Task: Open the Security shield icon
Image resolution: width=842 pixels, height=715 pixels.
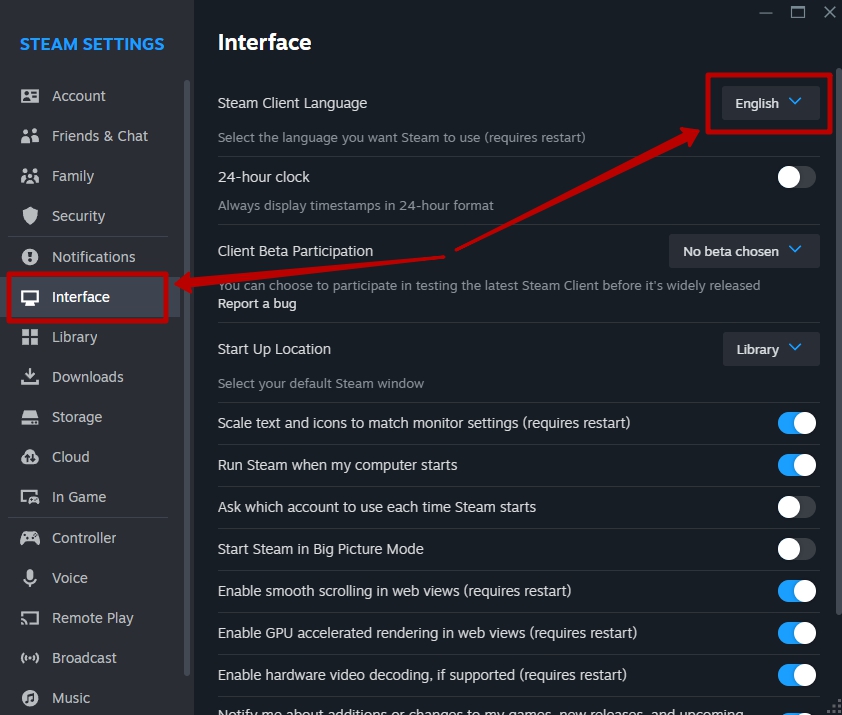Action: coord(30,216)
